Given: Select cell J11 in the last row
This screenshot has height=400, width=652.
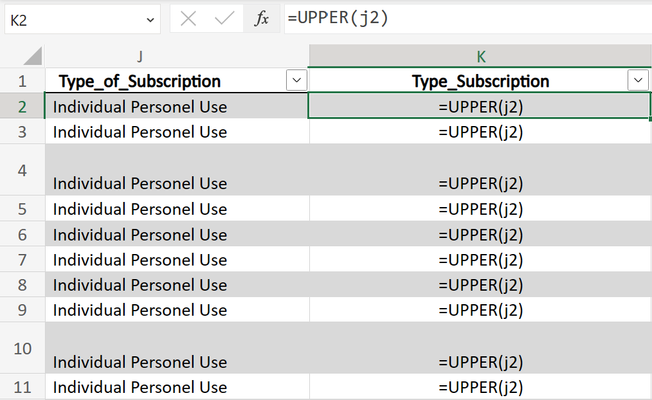Looking at the screenshot, I should click(x=177, y=387).
